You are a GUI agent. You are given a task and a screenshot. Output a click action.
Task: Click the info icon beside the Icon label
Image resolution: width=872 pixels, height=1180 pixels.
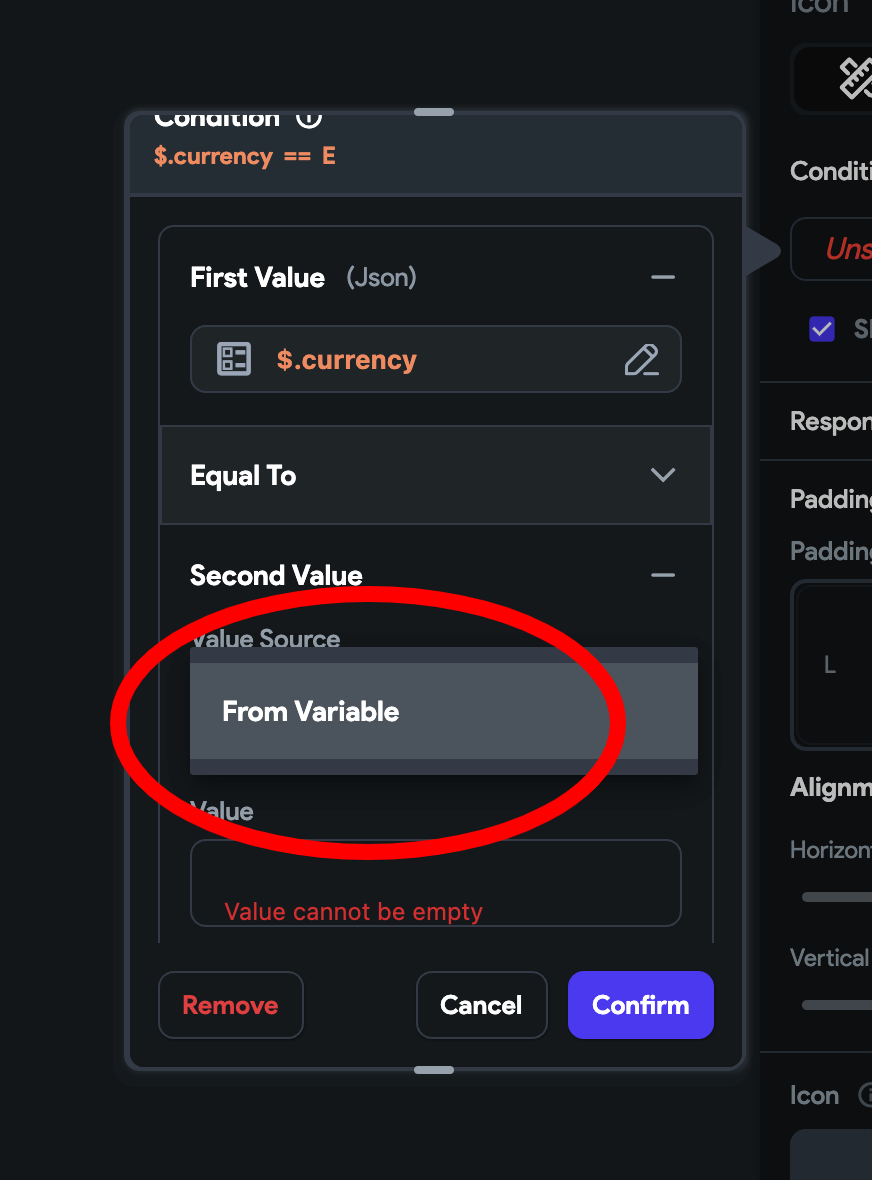pyautogui.click(x=866, y=1095)
